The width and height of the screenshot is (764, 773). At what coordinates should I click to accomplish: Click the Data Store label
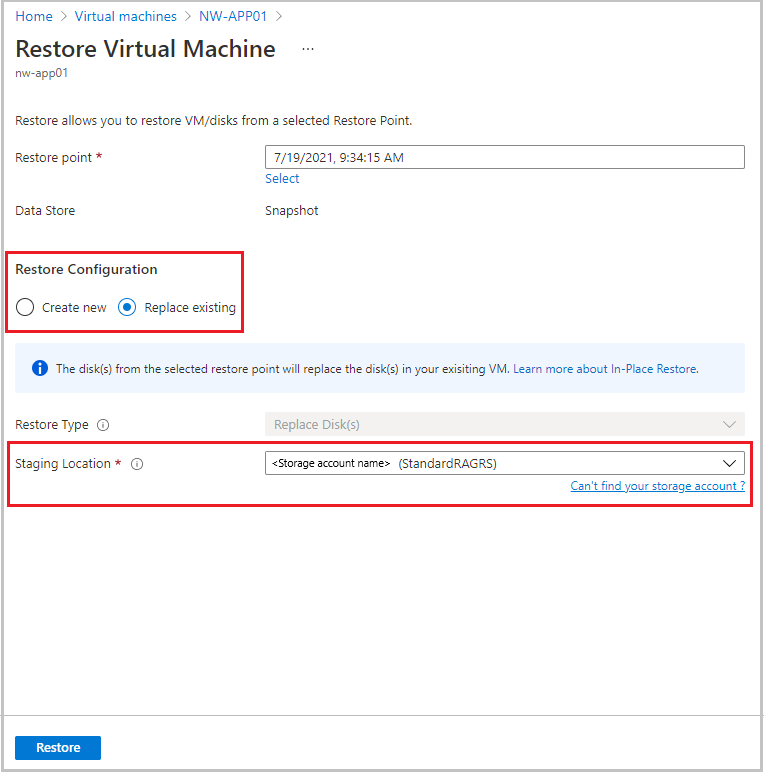(45, 211)
